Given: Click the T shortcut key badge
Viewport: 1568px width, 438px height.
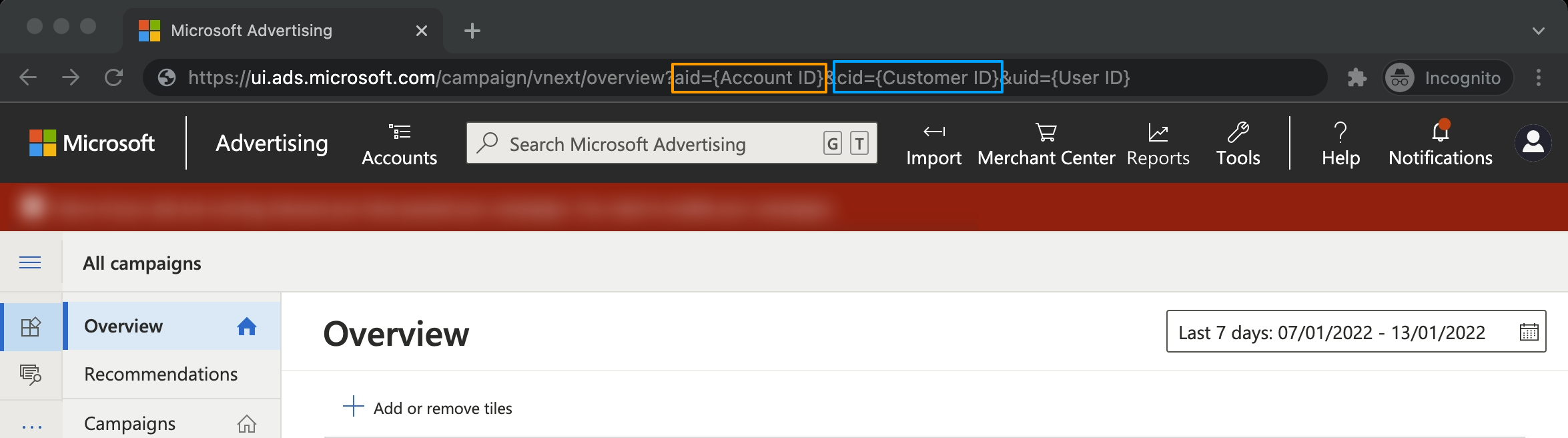Looking at the screenshot, I should point(859,144).
